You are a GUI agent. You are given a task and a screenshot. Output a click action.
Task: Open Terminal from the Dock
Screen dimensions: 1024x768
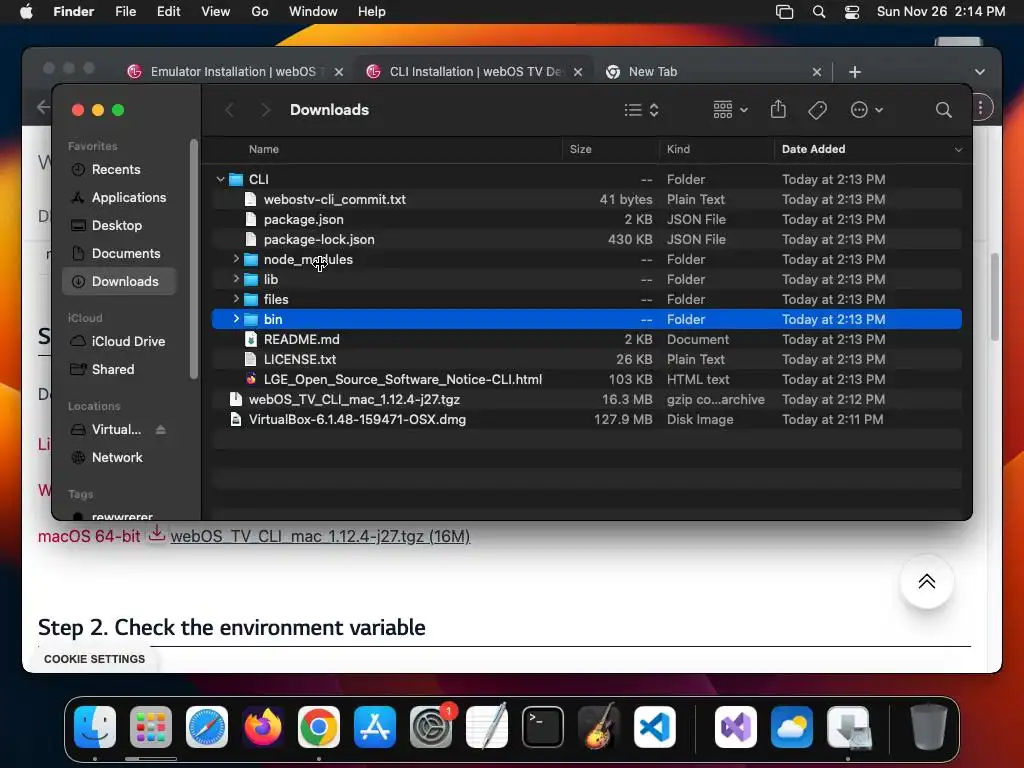[543, 727]
